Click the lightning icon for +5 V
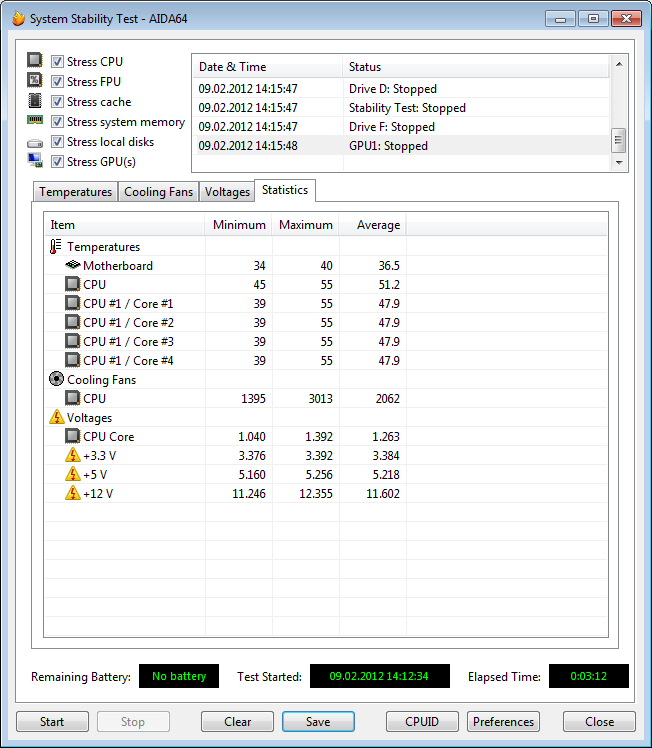 [x=72, y=474]
